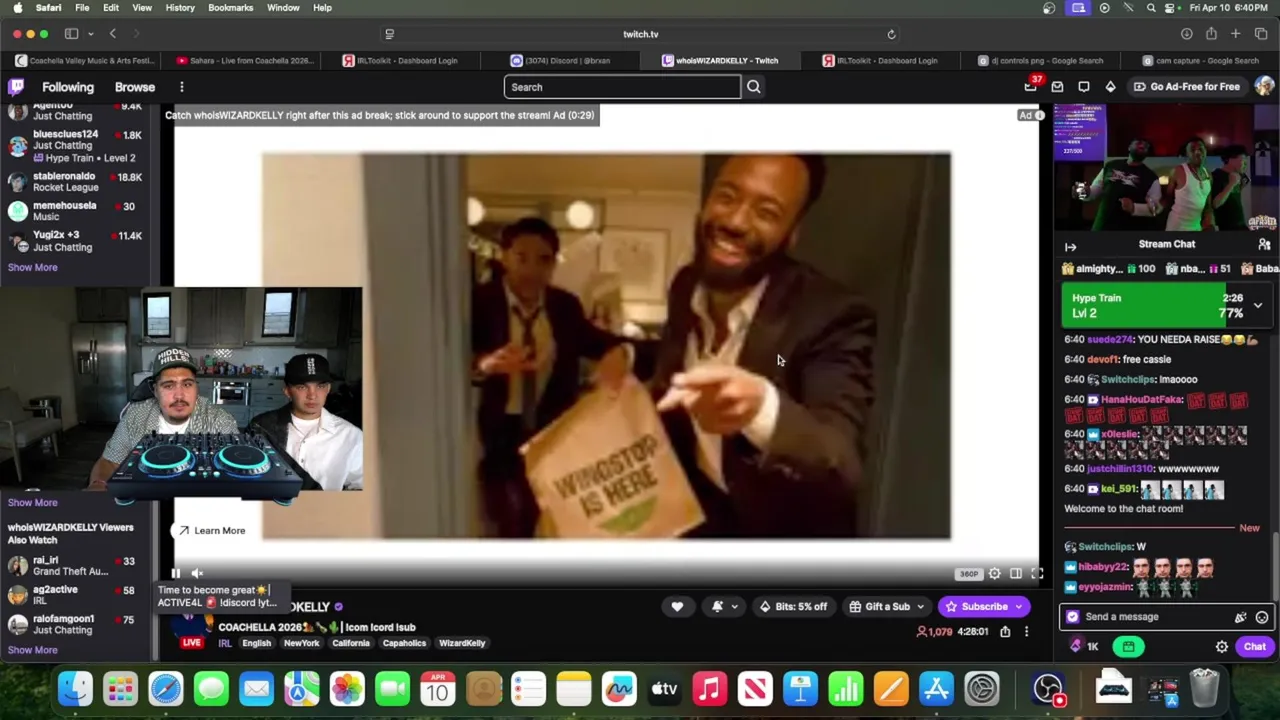
Task: Expand the Subscribe button options
Action: (1018, 607)
